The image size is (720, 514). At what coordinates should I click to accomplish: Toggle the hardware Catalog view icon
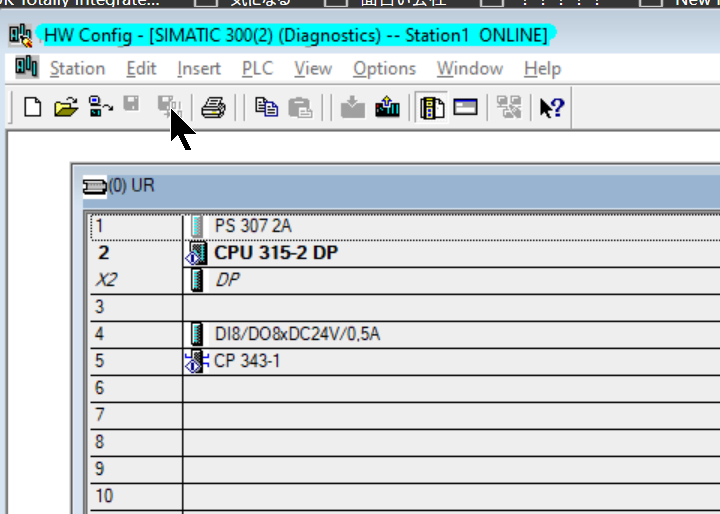coord(432,107)
